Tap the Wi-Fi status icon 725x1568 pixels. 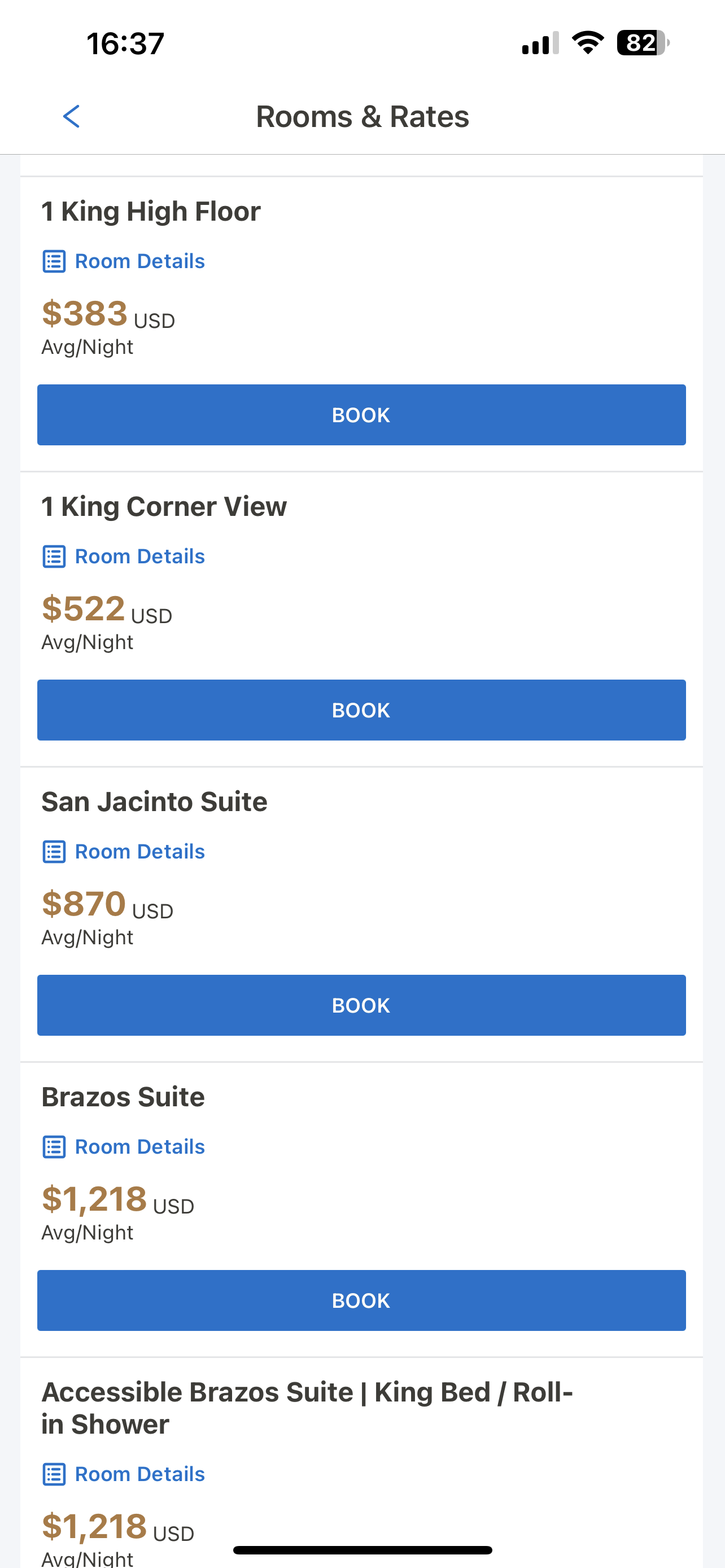pos(587,43)
